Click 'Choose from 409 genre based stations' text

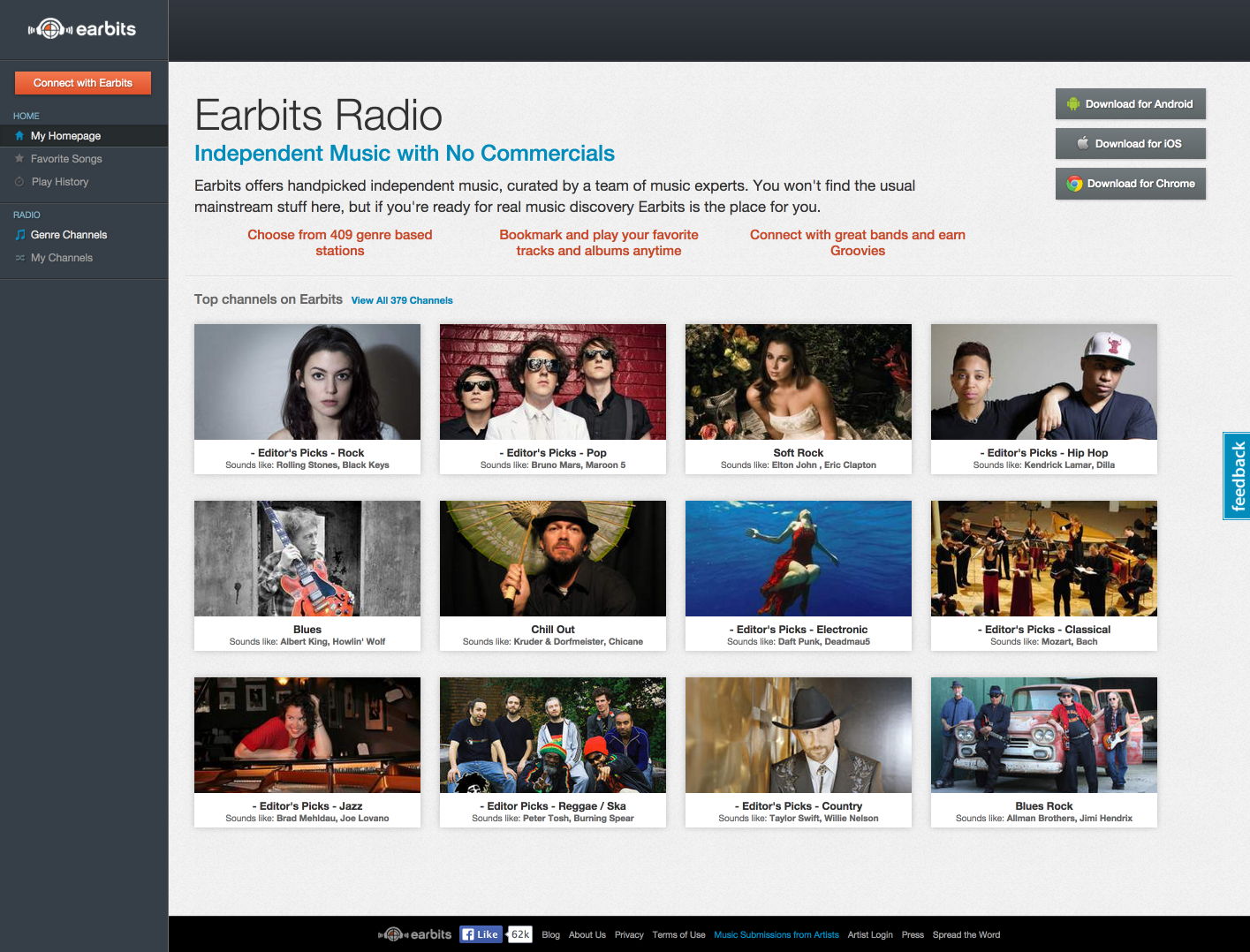click(340, 243)
